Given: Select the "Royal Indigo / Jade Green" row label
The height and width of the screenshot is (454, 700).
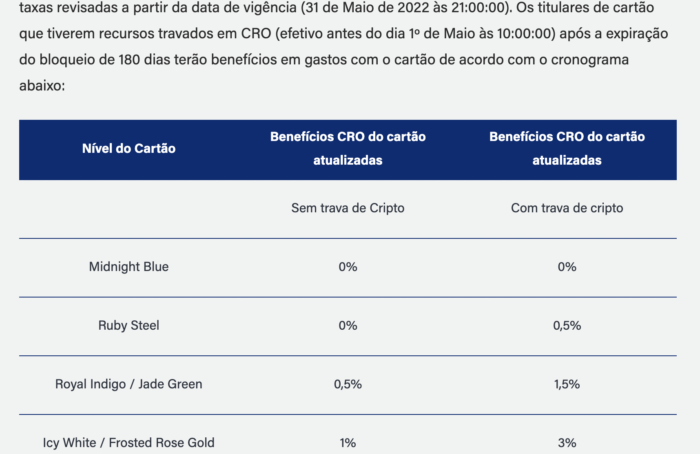Looking at the screenshot, I should [x=128, y=384].
